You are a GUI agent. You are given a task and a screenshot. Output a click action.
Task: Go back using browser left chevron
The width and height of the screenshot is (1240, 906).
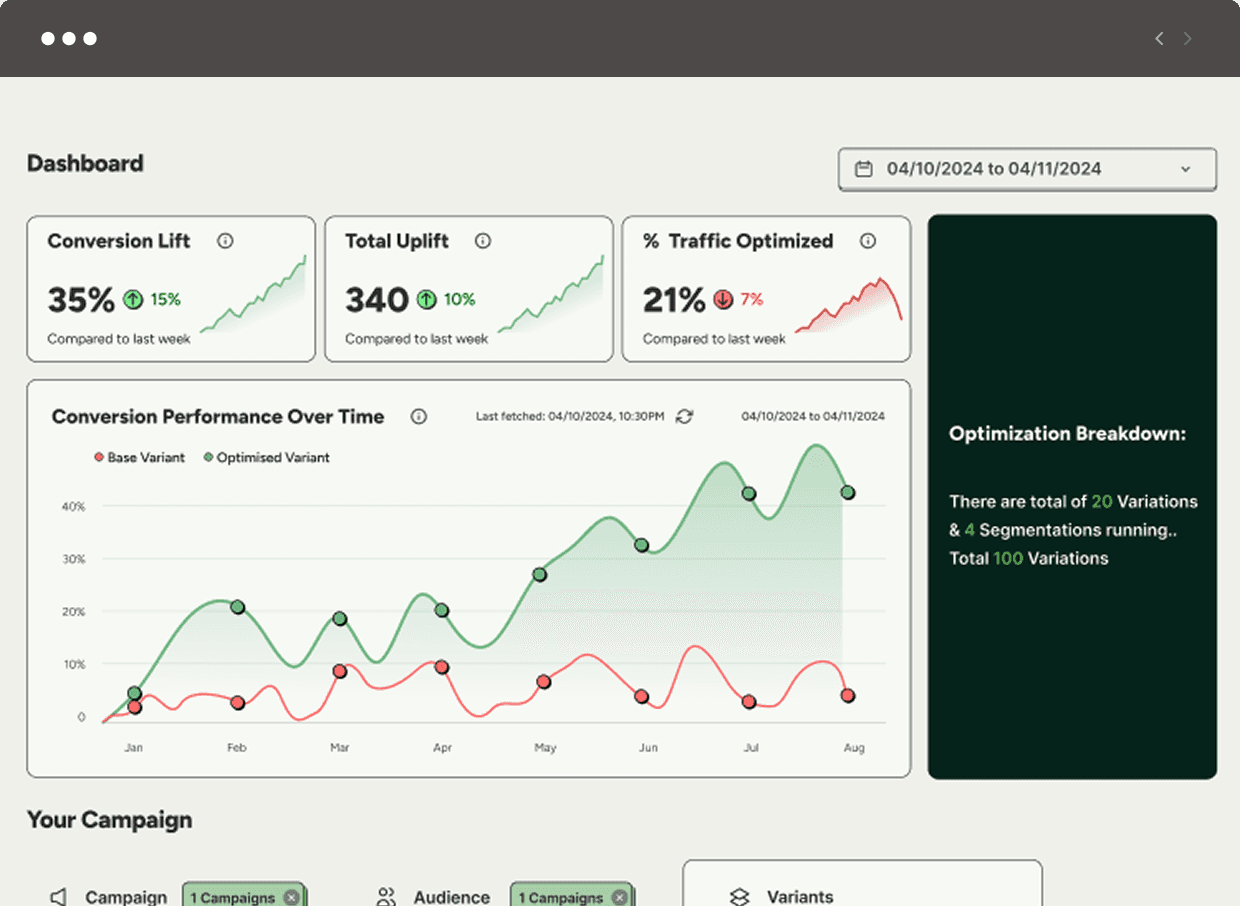pyautogui.click(x=1159, y=39)
